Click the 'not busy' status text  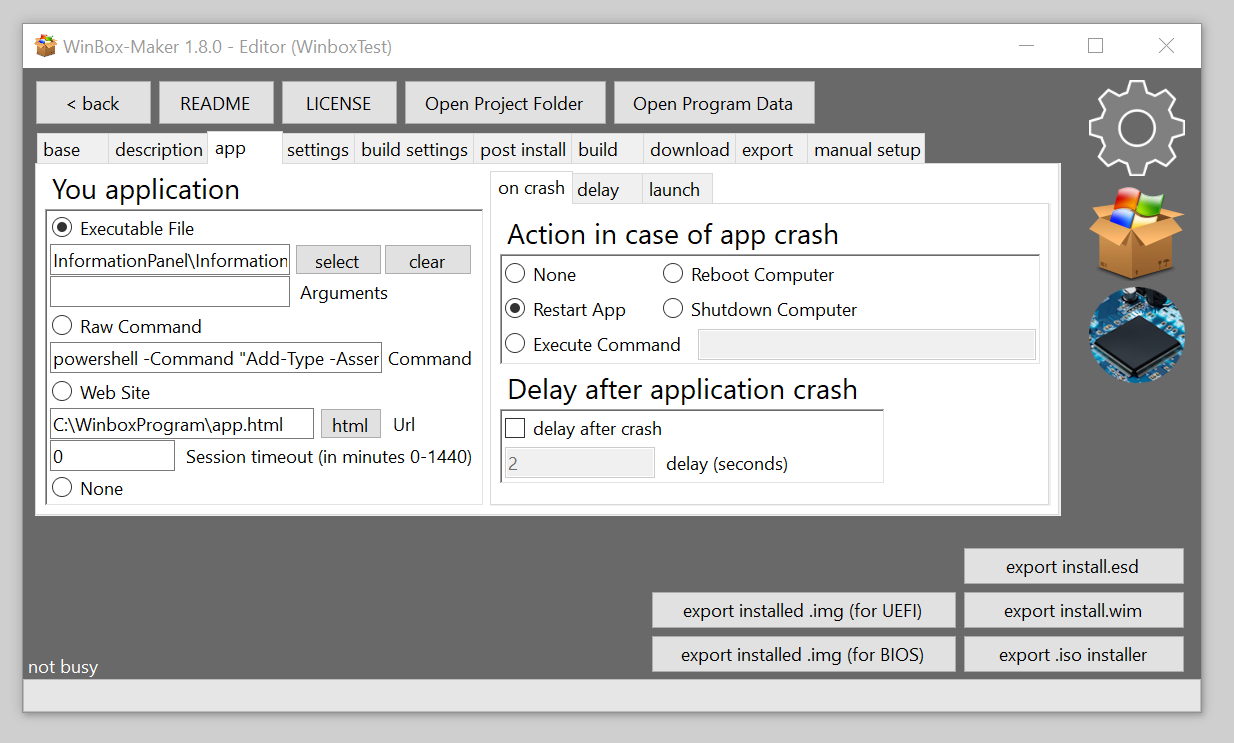coord(63,667)
